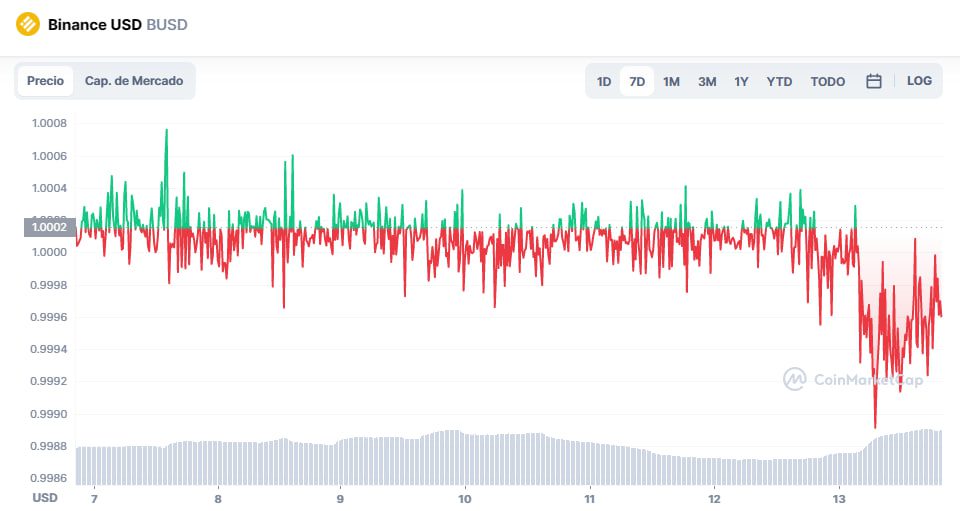
Task: Click the 0.9996 y-axis label
Action: click(x=49, y=317)
